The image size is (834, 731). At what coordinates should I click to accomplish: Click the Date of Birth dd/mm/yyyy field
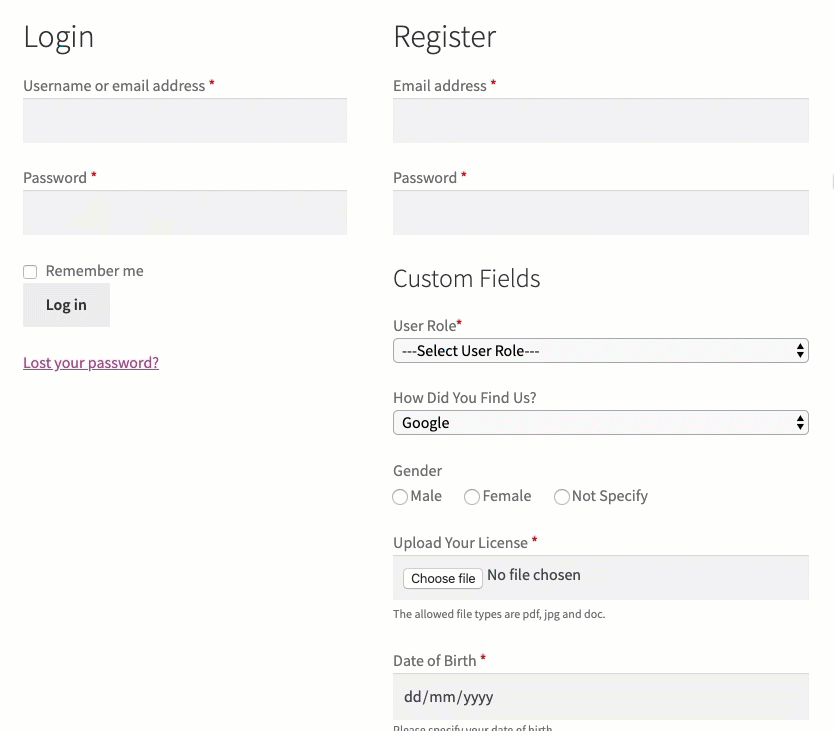pos(600,696)
